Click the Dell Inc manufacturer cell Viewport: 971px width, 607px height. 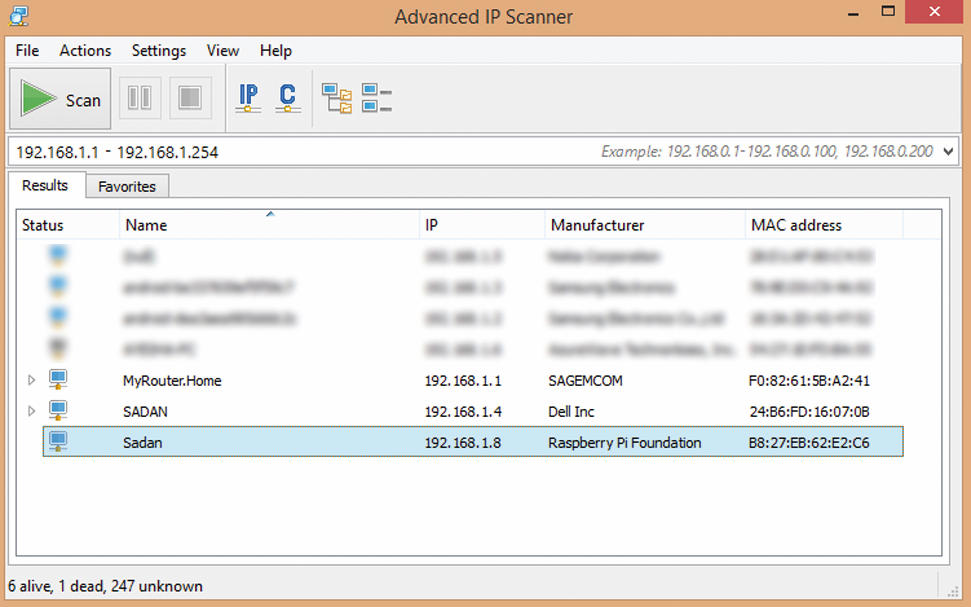click(x=571, y=412)
